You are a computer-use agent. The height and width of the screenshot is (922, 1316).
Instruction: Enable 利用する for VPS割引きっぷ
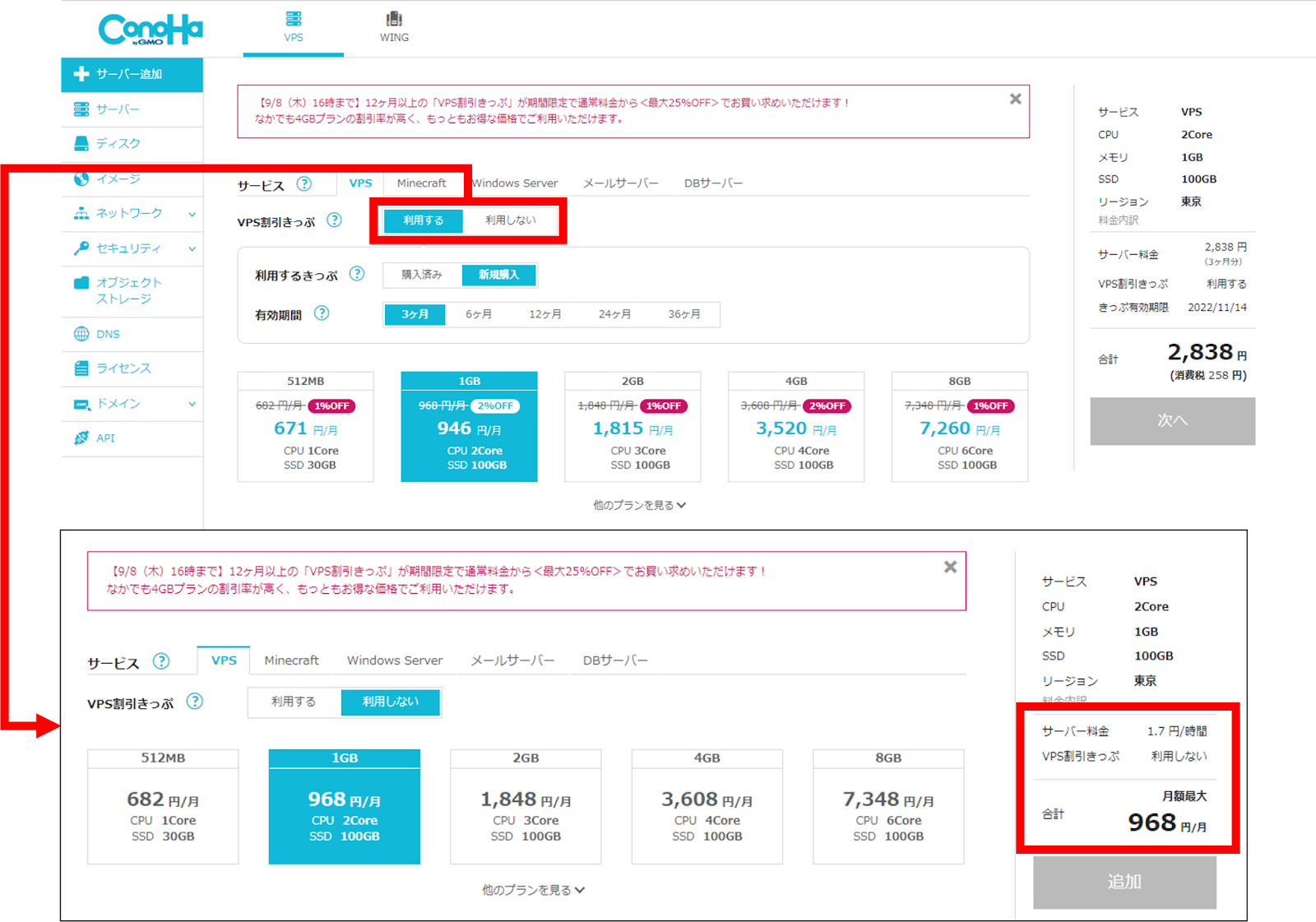[x=422, y=220]
